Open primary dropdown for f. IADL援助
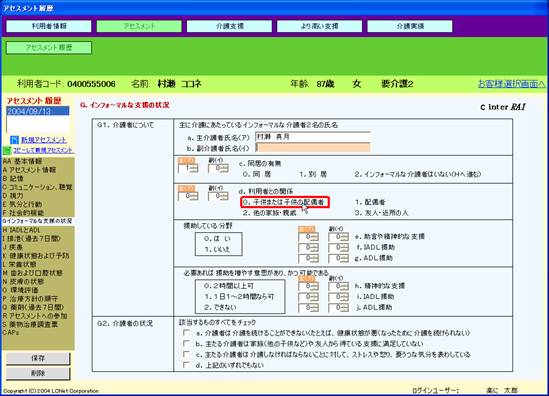 pyautogui.click(x=308, y=248)
